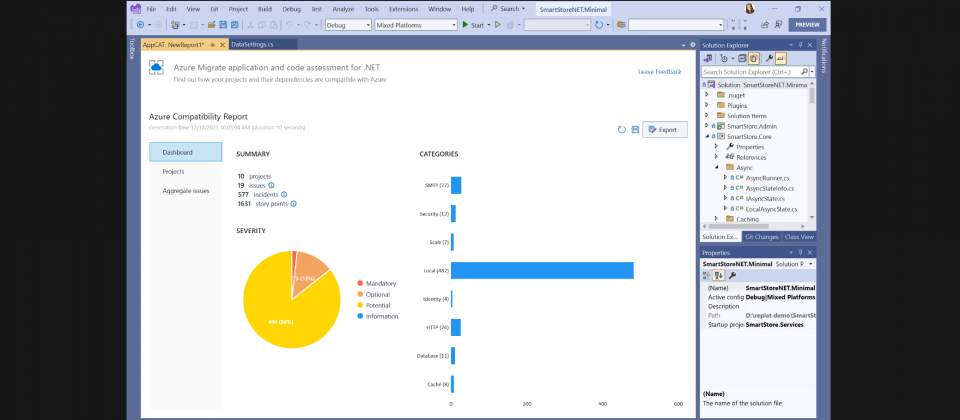Screen dimensions: 960x420
Task: Toggle Alphabetical sort in Properties panel
Action: pos(719,276)
